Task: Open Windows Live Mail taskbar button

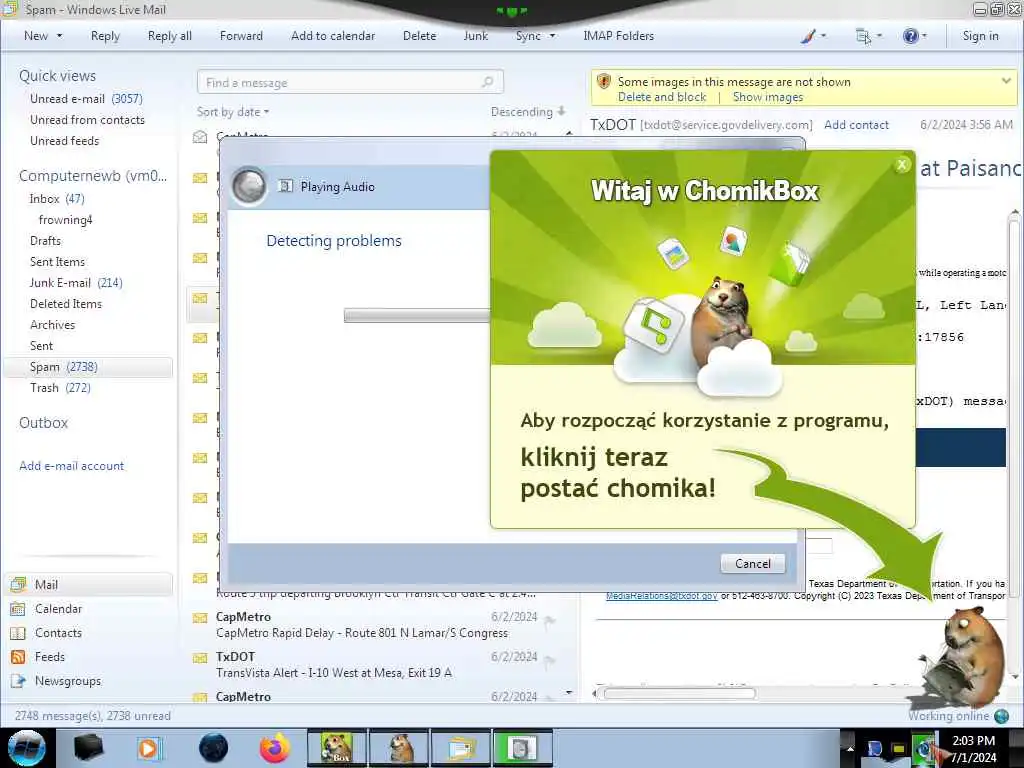Action: point(462,748)
